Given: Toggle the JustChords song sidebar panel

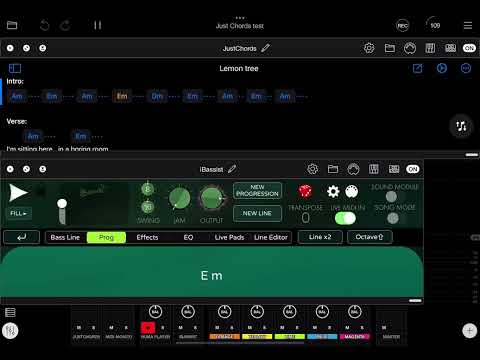Looking at the screenshot, I should coord(15,68).
